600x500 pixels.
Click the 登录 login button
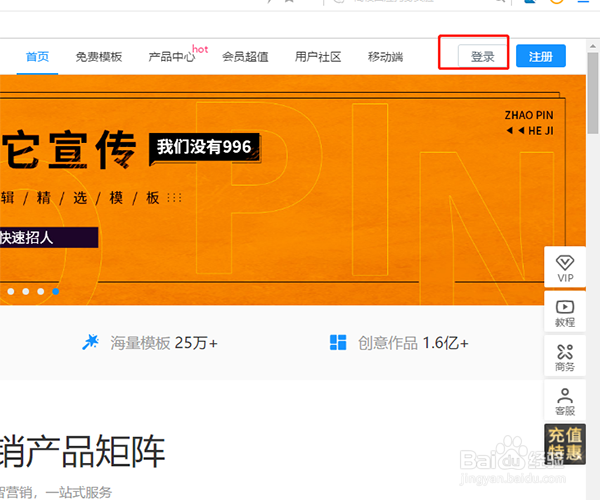(x=483, y=57)
